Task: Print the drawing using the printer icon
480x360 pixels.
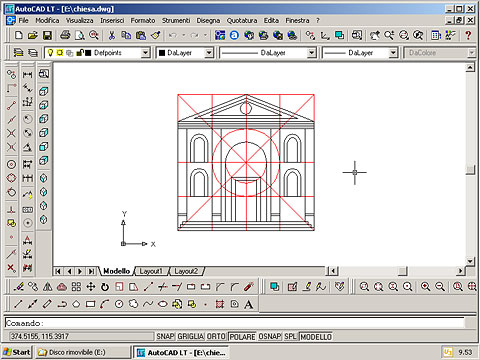Action: coord(65,35)
